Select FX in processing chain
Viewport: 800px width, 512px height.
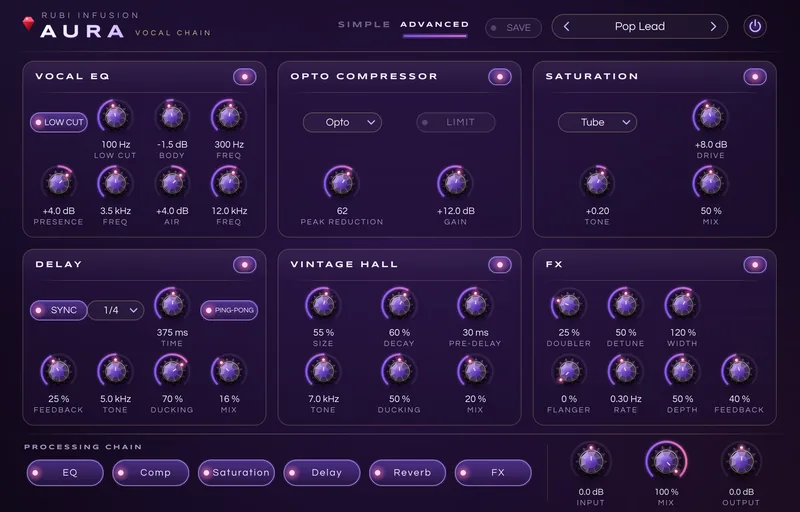click(493, 473)
